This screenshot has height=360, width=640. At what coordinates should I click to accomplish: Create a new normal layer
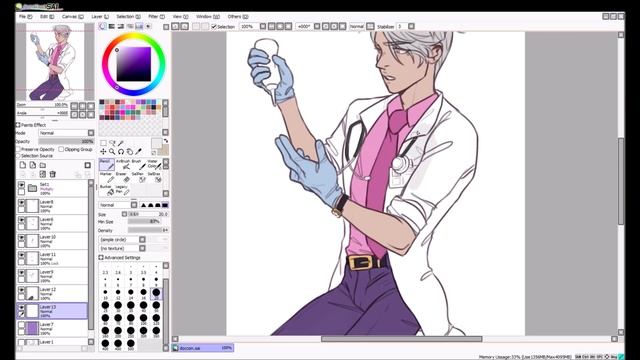point(23,165)
